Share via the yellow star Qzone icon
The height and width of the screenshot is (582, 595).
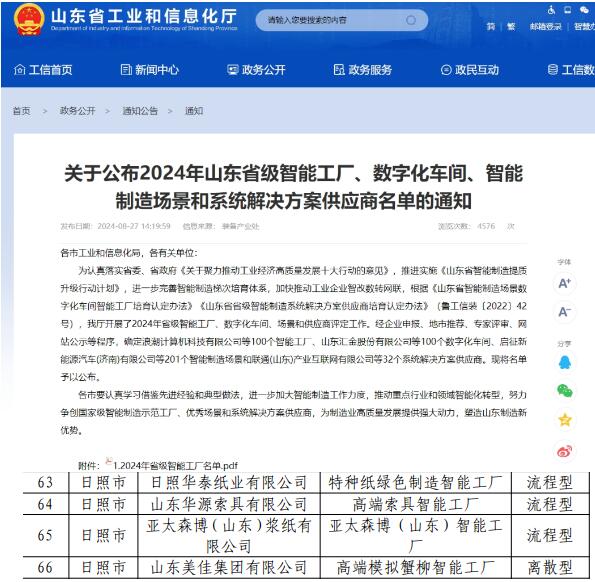tap(565, 420)
